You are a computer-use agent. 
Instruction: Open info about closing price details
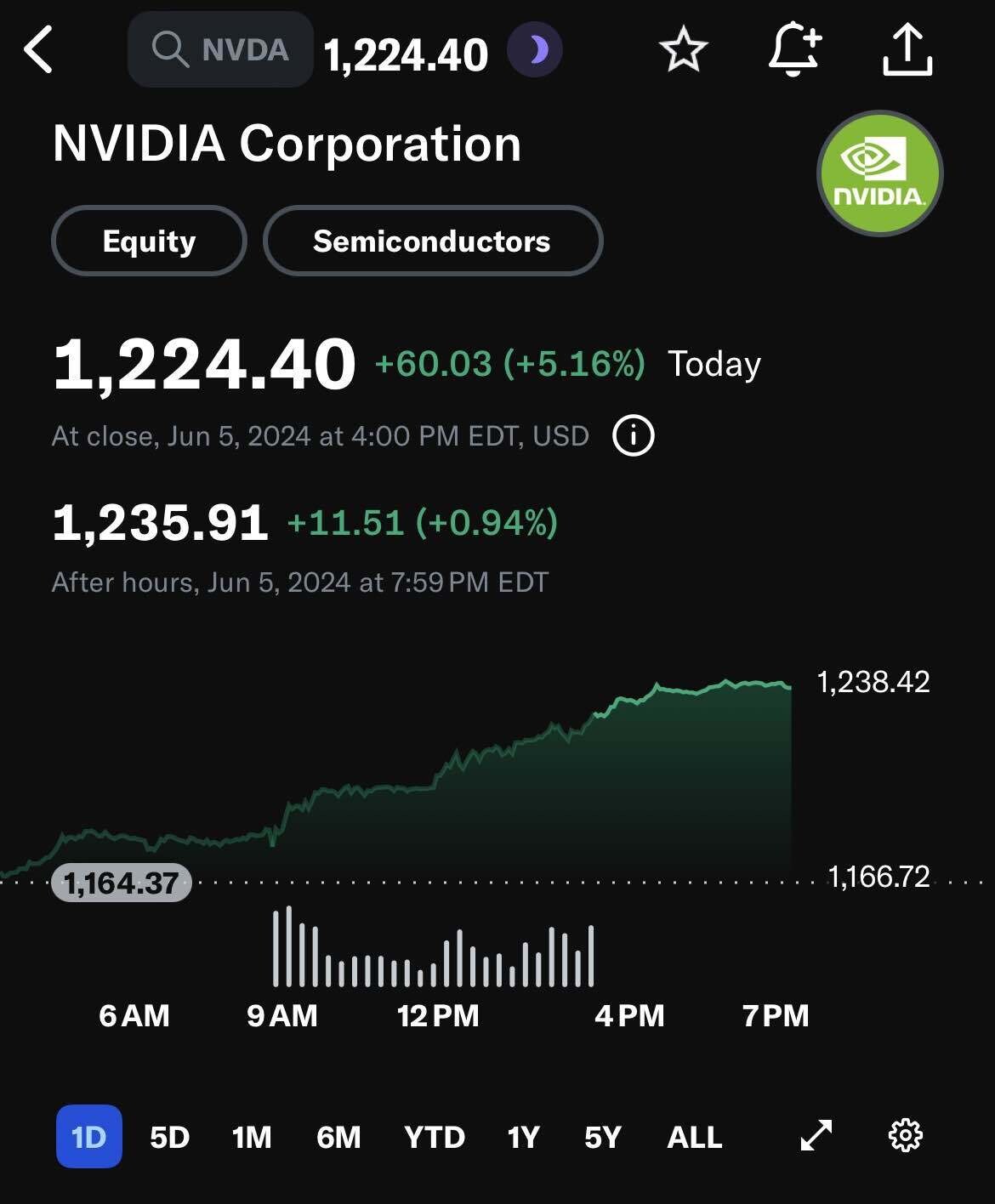pyautogui.click(x=633, y=436)
